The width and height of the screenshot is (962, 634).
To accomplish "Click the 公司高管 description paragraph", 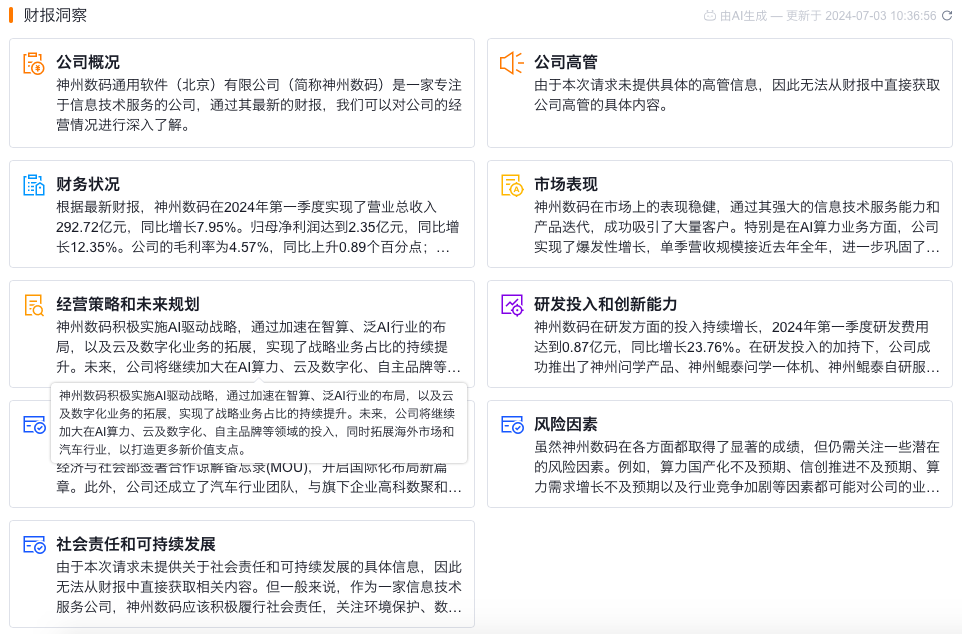I will tap(737, 95).
